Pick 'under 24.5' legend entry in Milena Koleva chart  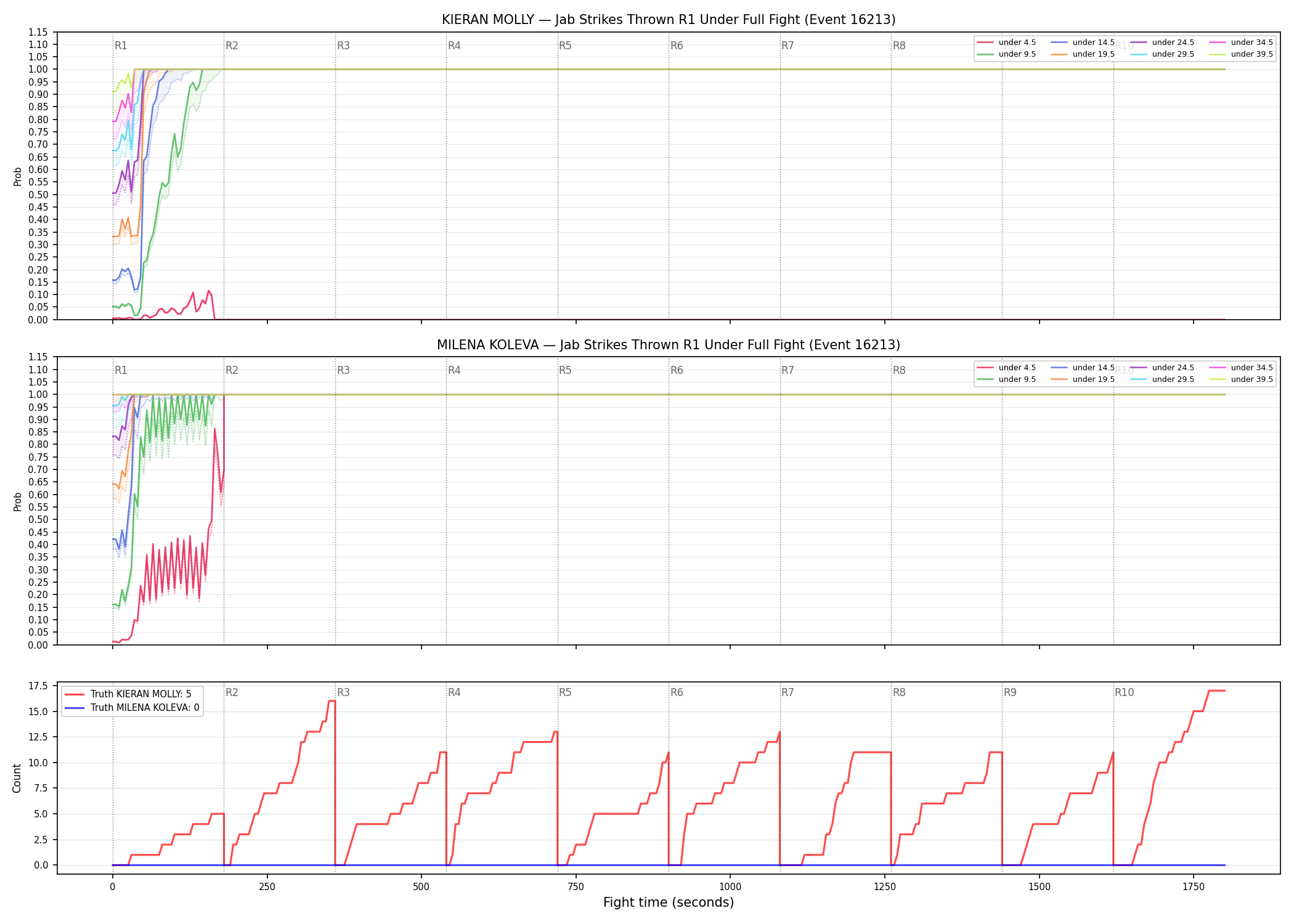tap(1163, 368)
